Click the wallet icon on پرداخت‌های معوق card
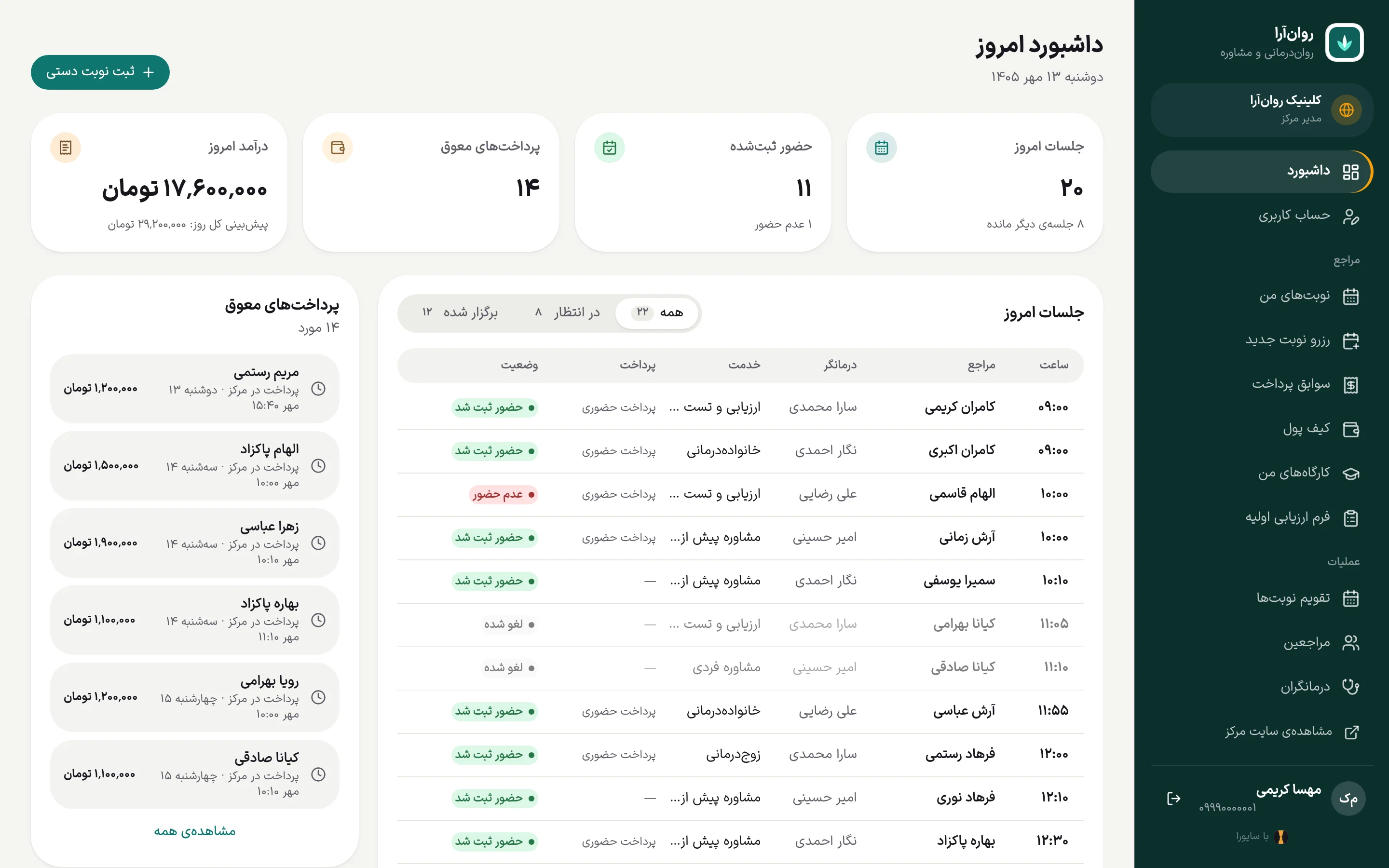Viewport: 1389px width, 868px height. coord(338,148)
